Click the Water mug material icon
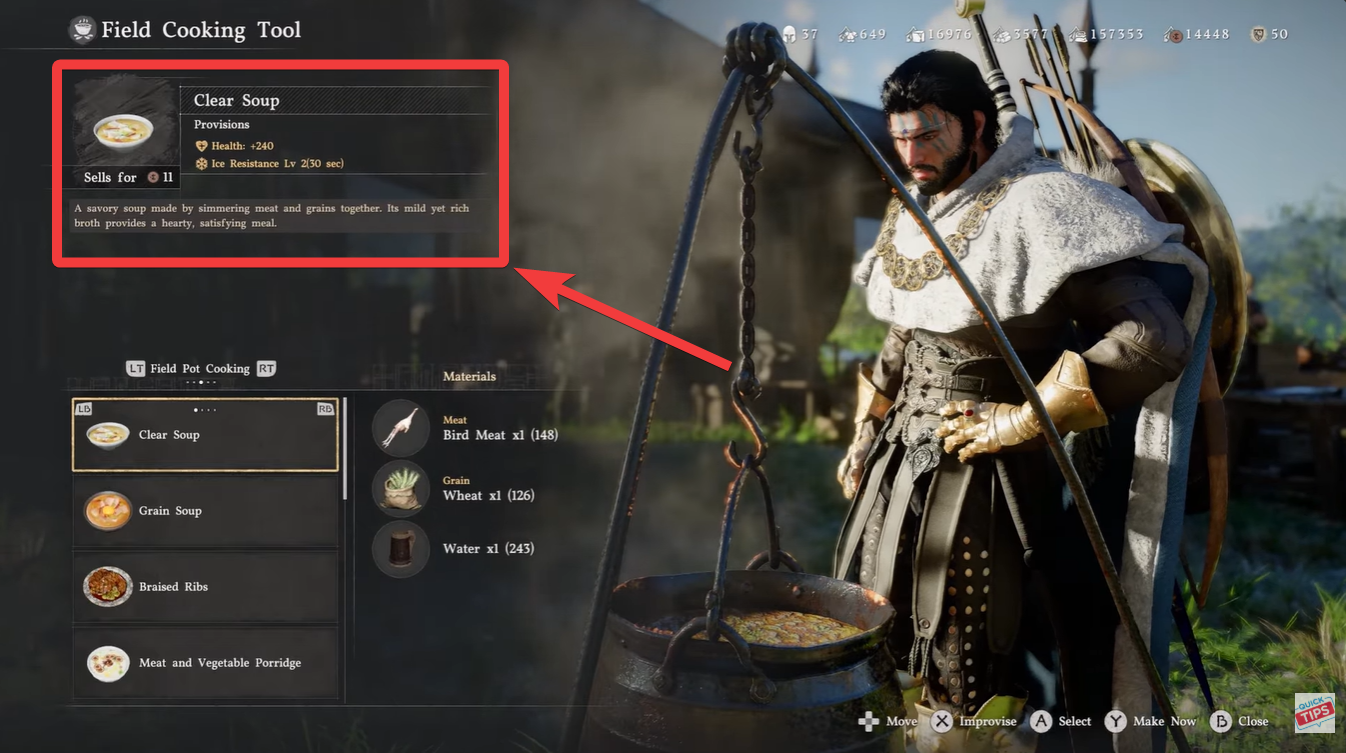 pos(401,549)
